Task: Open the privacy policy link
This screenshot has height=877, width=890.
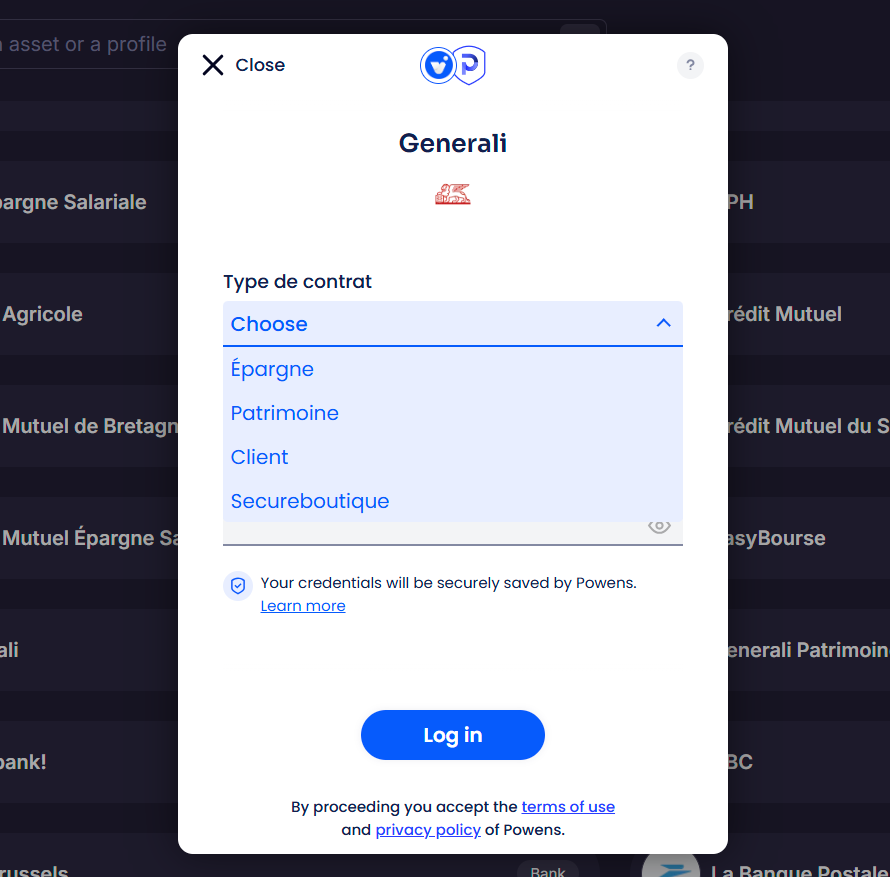Action: [428, 830]
